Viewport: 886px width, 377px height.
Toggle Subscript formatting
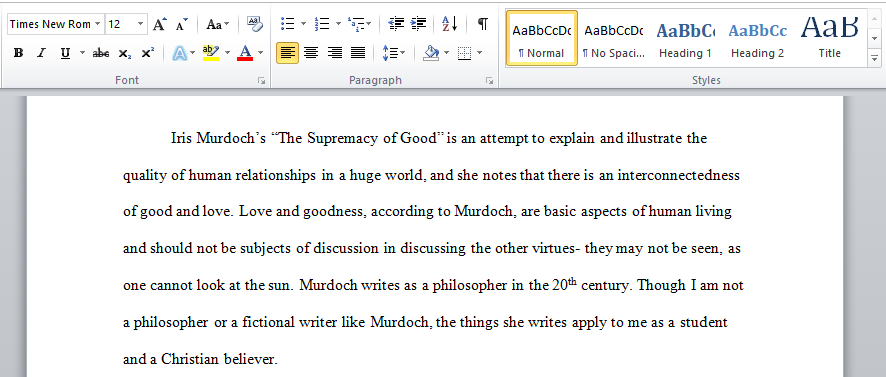tap(125, 53)
